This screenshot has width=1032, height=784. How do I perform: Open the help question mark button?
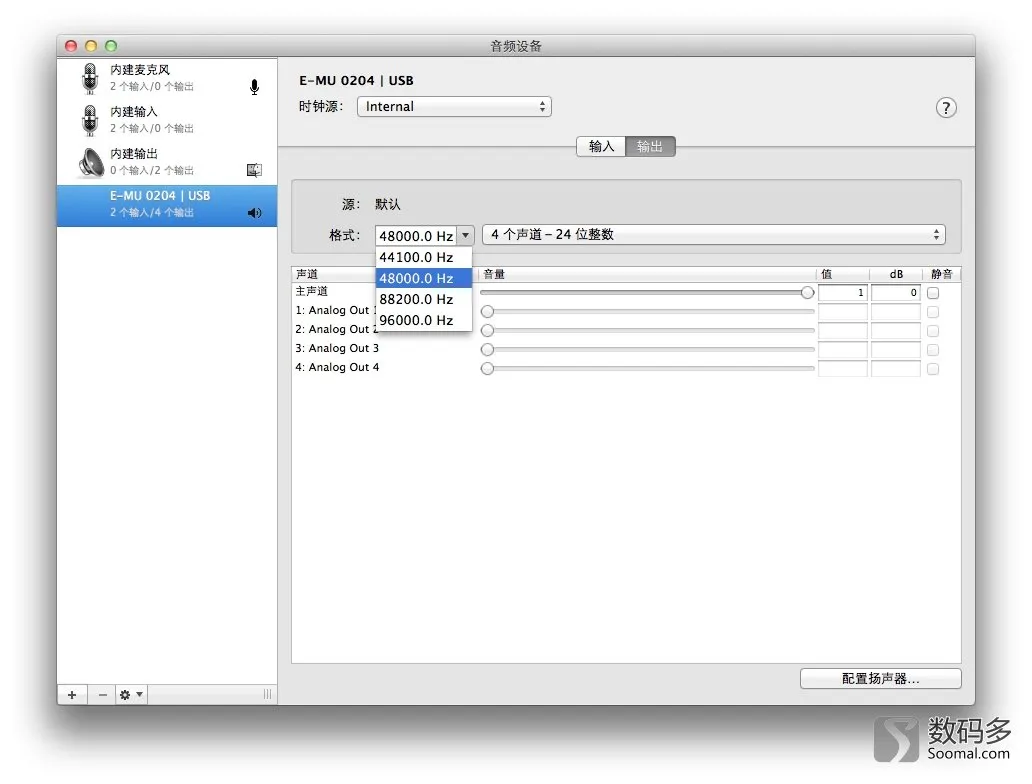(946, 108)
